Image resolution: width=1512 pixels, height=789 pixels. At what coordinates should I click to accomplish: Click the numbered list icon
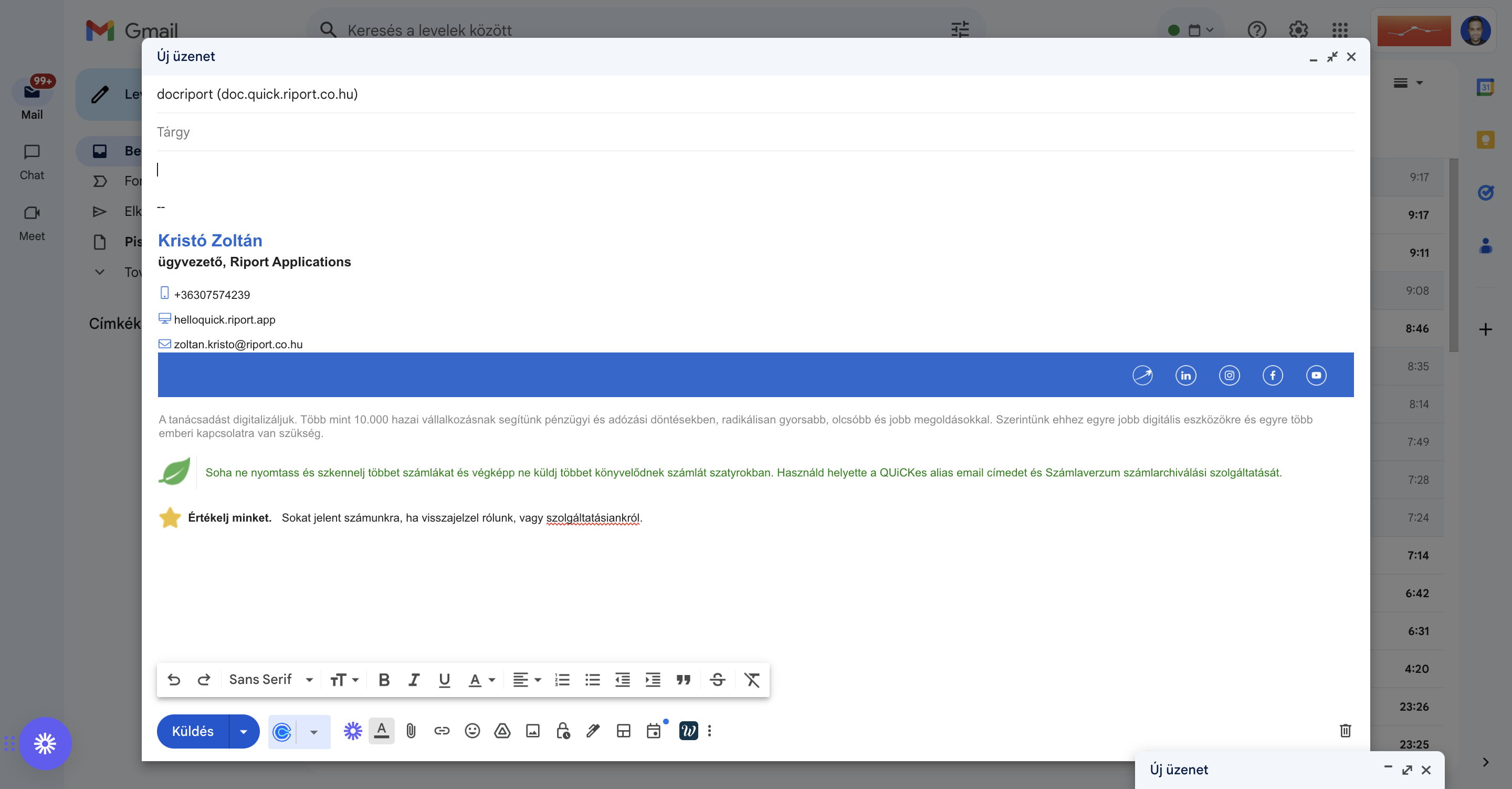pyautogui.click(x=561, y=680)
